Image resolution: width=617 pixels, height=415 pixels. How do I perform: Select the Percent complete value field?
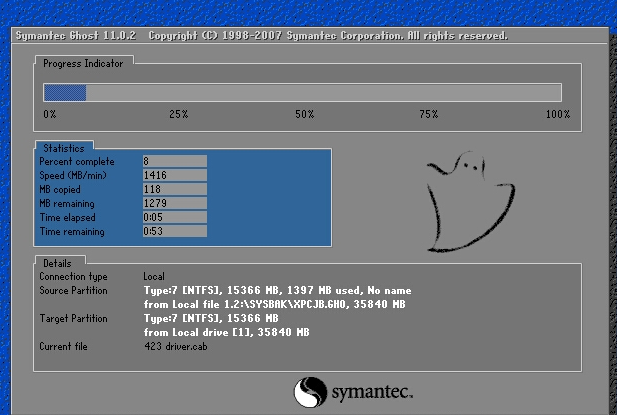click(x=174, y=161)
